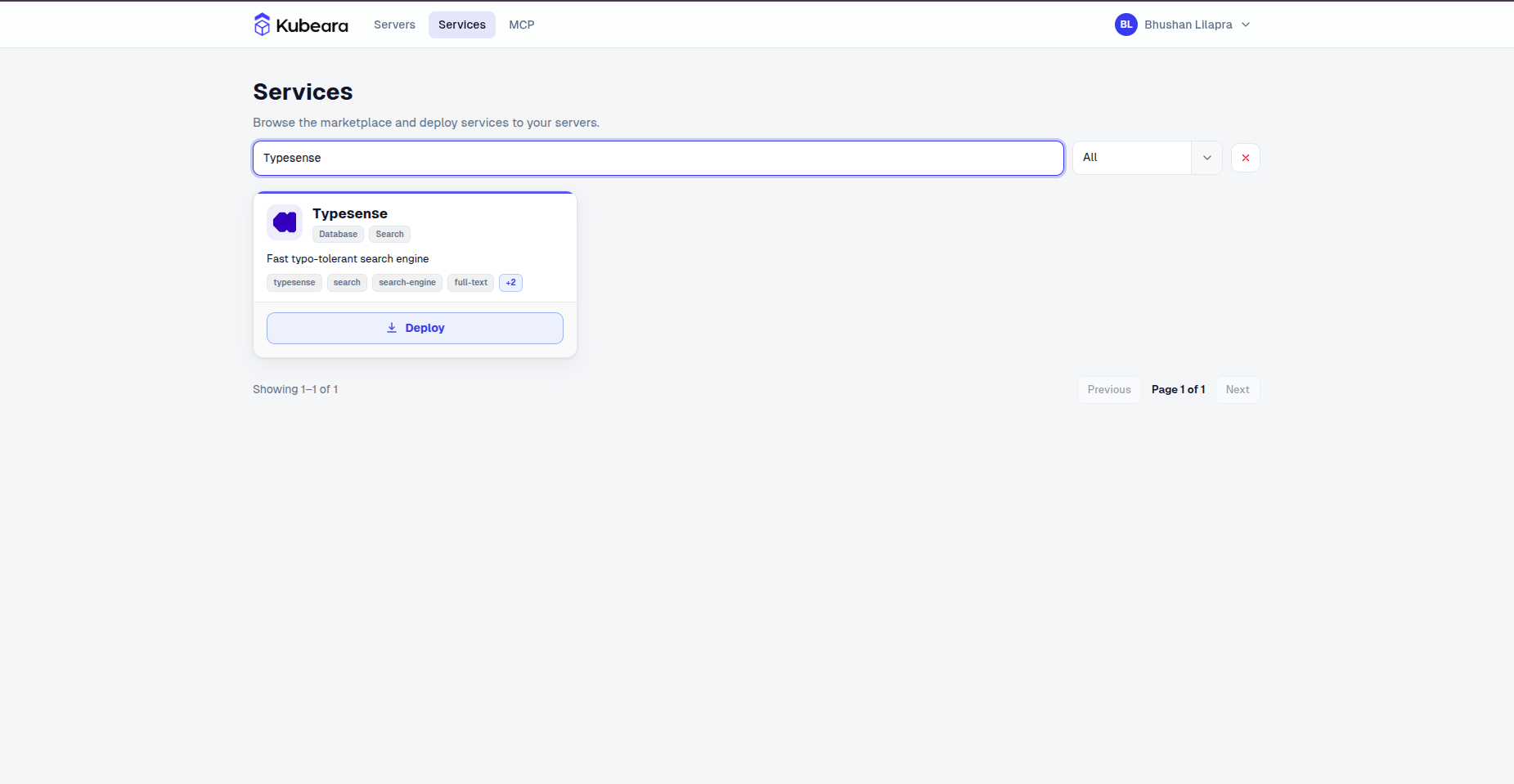Click the Services page heading

click(x=303, y=92)
